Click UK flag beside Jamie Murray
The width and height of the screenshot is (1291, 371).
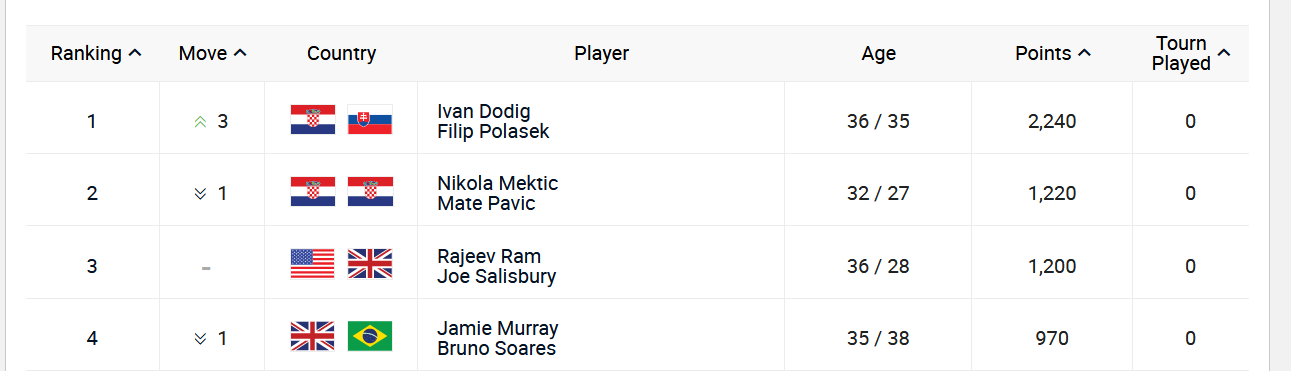click(312, 337)
